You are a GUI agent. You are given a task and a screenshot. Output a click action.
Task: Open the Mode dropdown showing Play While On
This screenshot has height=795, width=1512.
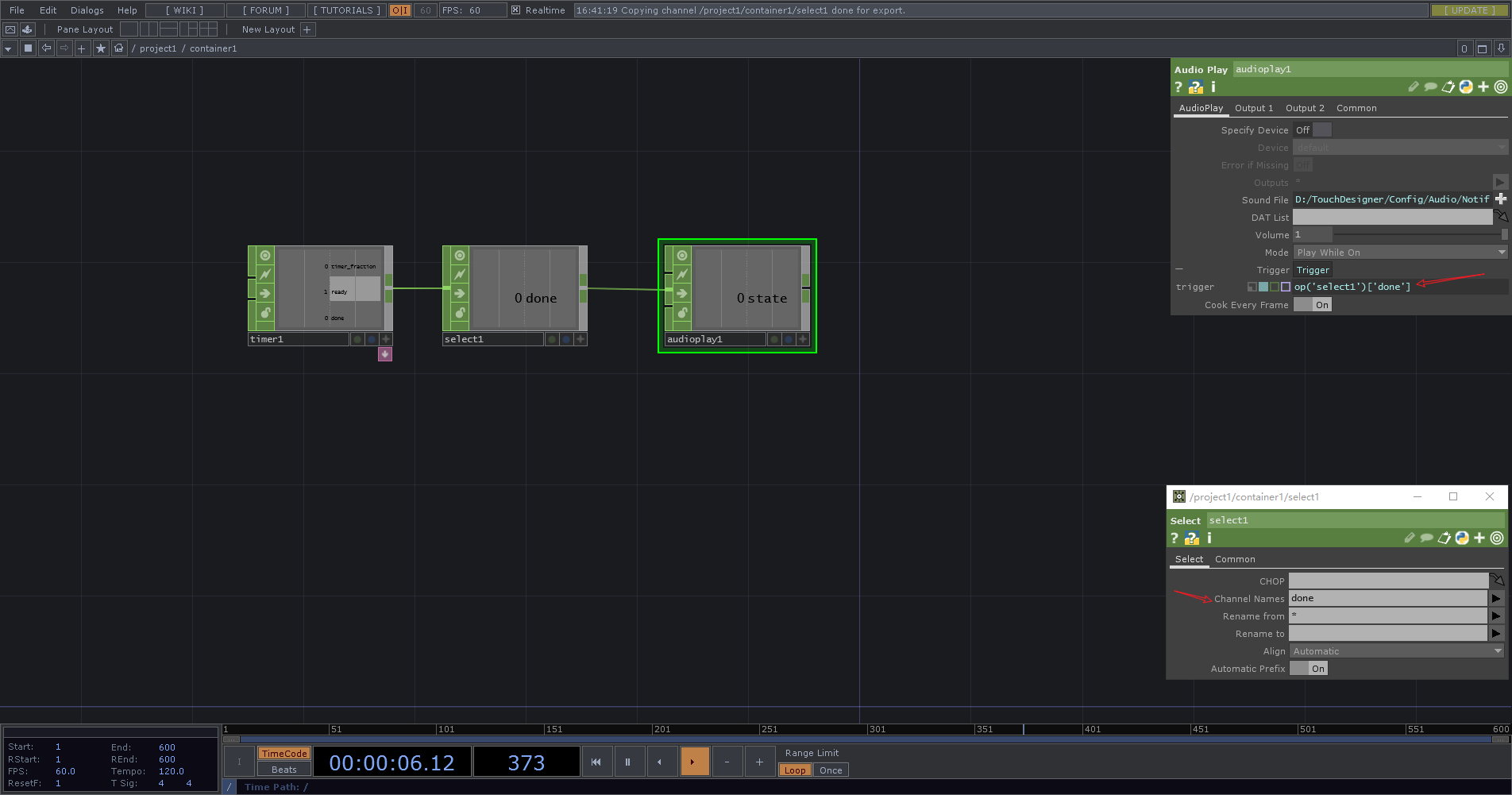coord(1399,252)
